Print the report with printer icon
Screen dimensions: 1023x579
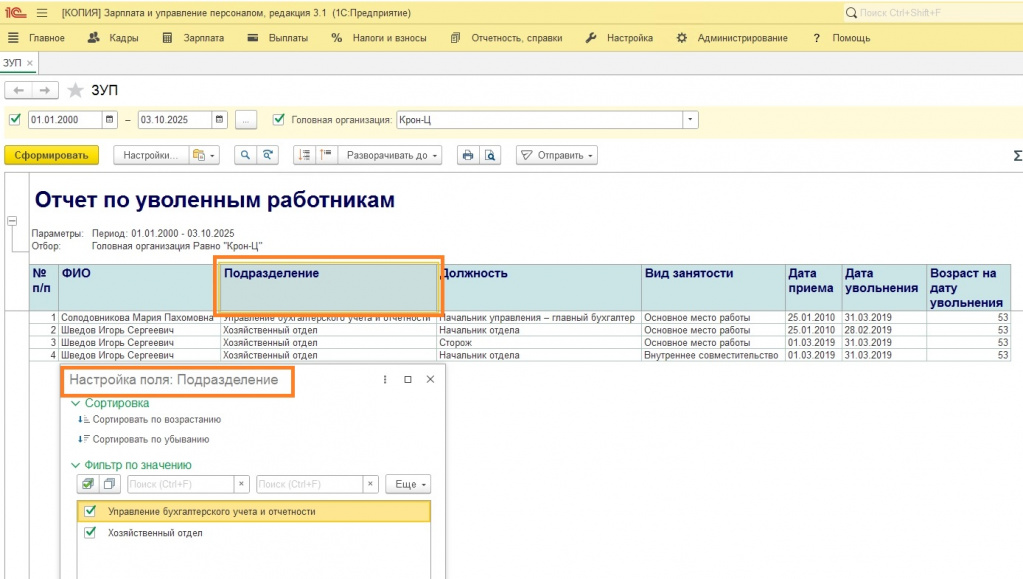(468, 155)
